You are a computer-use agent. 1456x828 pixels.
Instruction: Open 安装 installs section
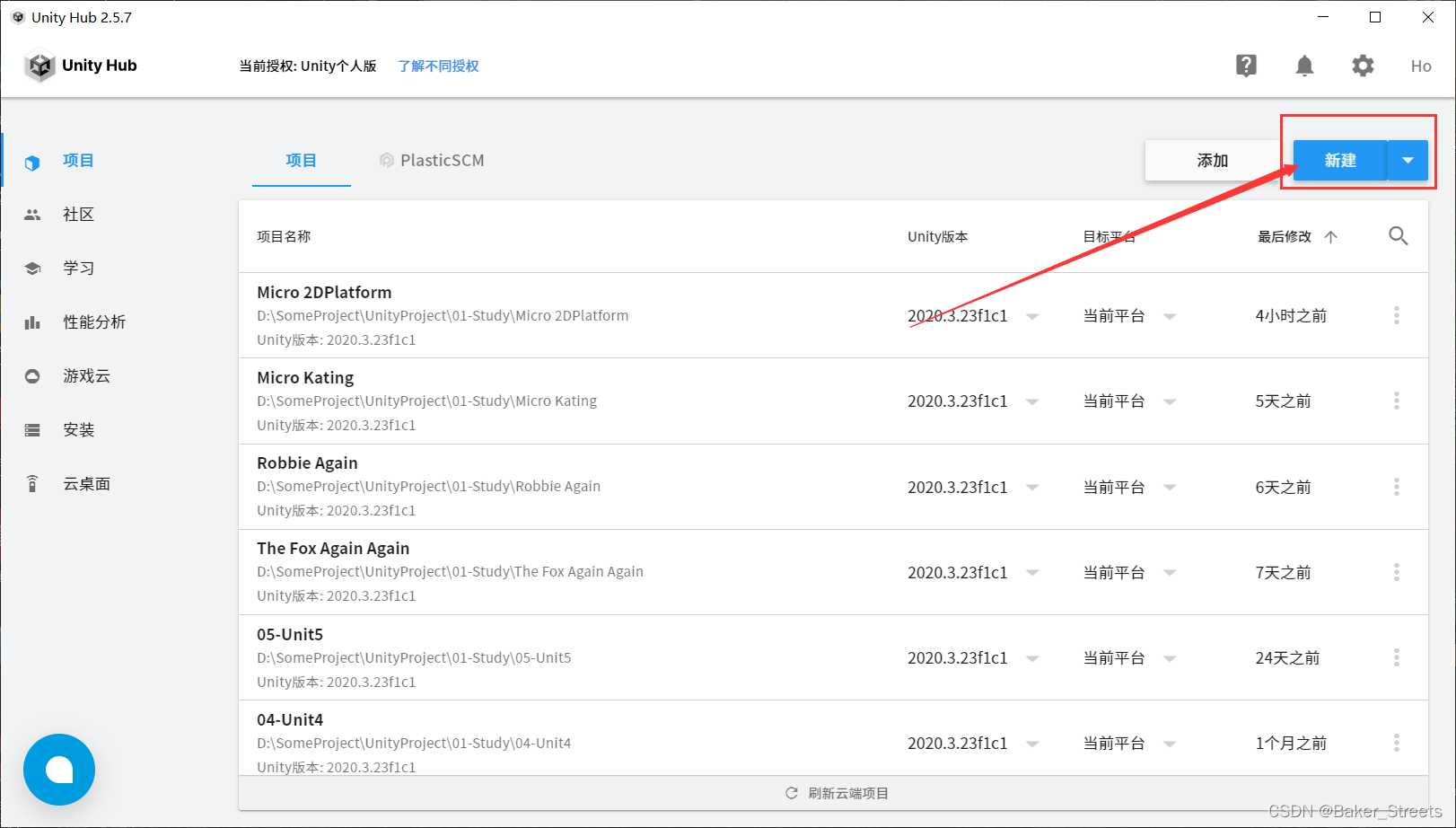(78, 430)
